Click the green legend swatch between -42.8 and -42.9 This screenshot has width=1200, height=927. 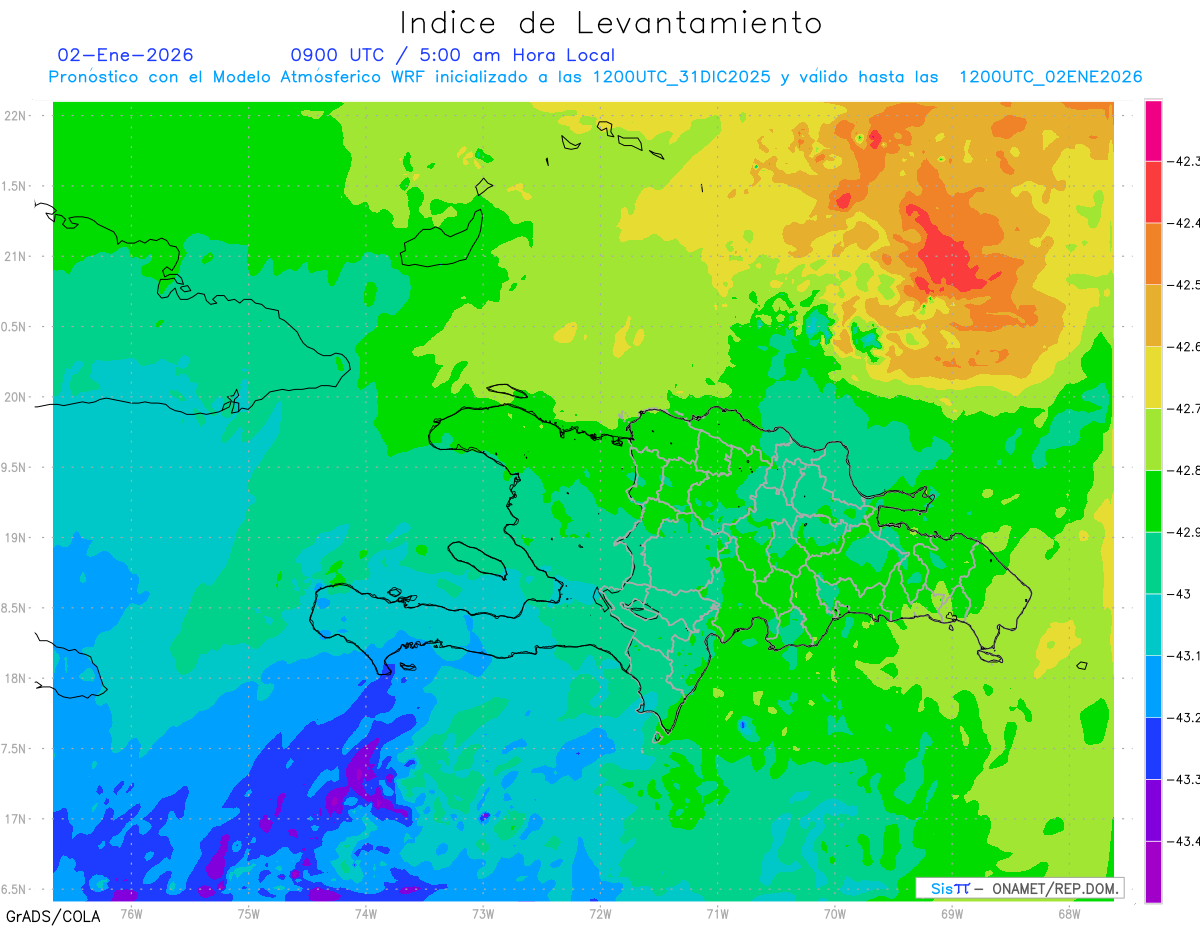1153,501
